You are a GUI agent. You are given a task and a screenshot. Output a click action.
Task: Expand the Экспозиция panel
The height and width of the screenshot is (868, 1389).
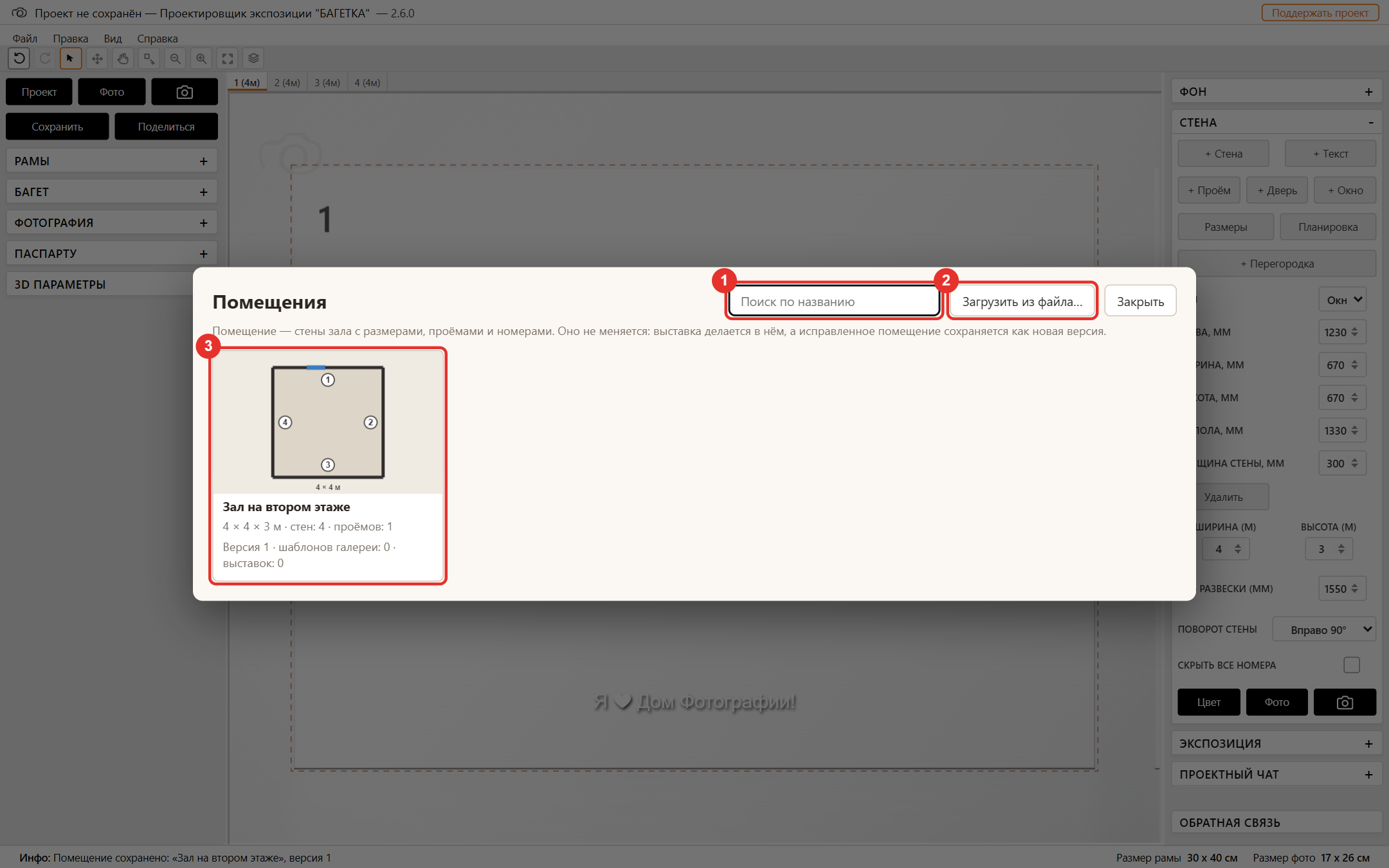coord(1276,743)
